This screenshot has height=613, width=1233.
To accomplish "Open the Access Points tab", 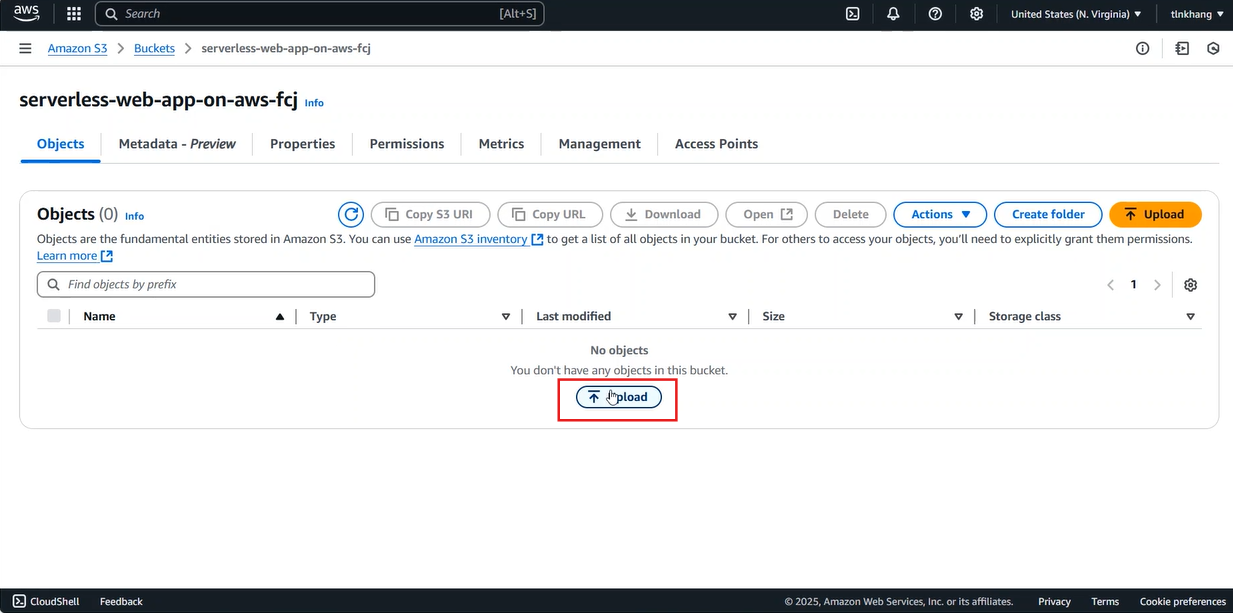I will tap(717, 144).
